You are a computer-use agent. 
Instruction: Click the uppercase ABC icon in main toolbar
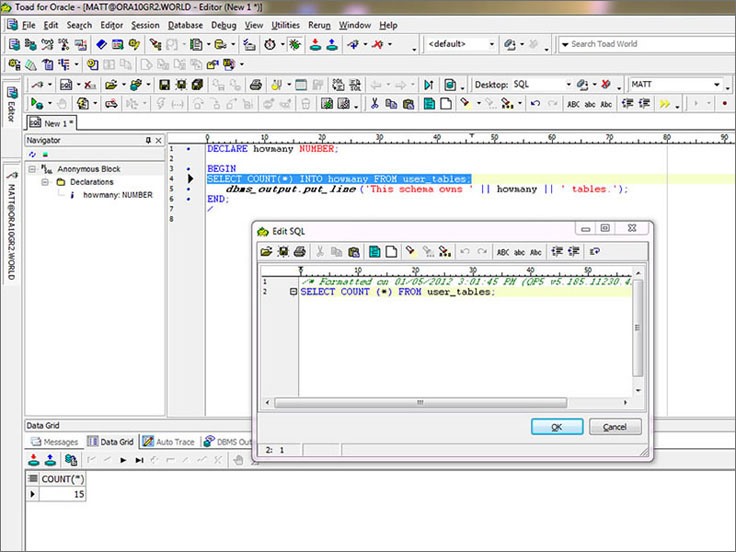click(573, 104)
